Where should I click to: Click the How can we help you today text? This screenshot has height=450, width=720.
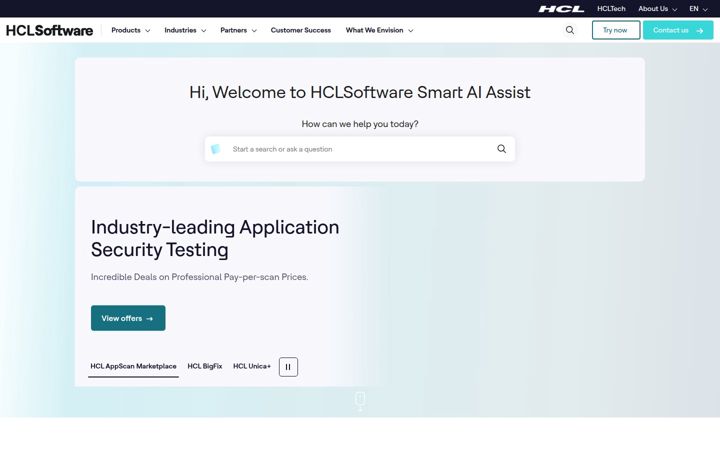pos(360,124)
